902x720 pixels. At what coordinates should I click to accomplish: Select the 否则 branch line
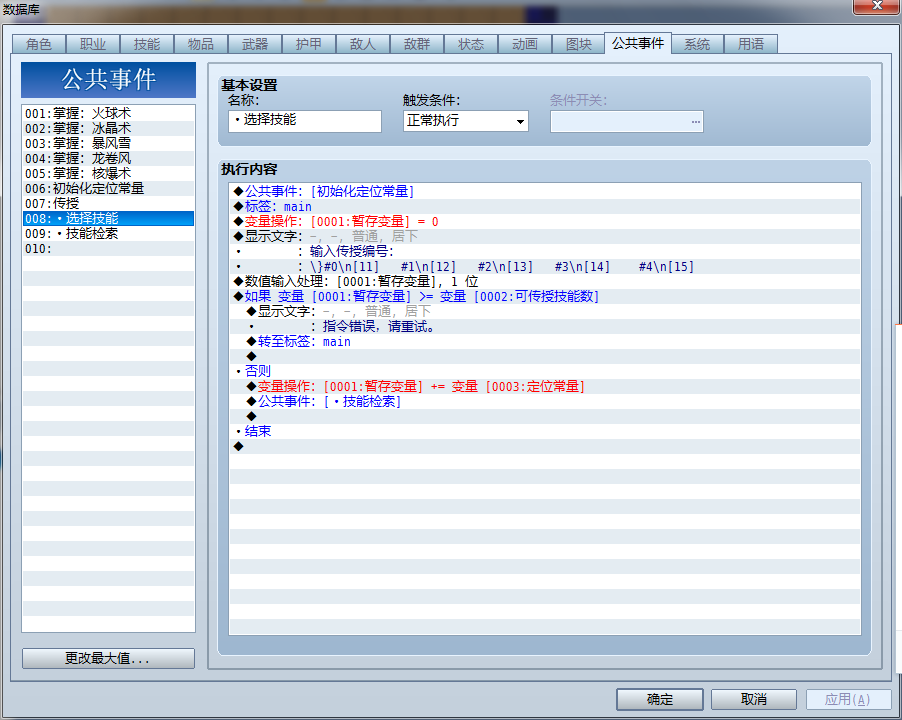point(545,372)
